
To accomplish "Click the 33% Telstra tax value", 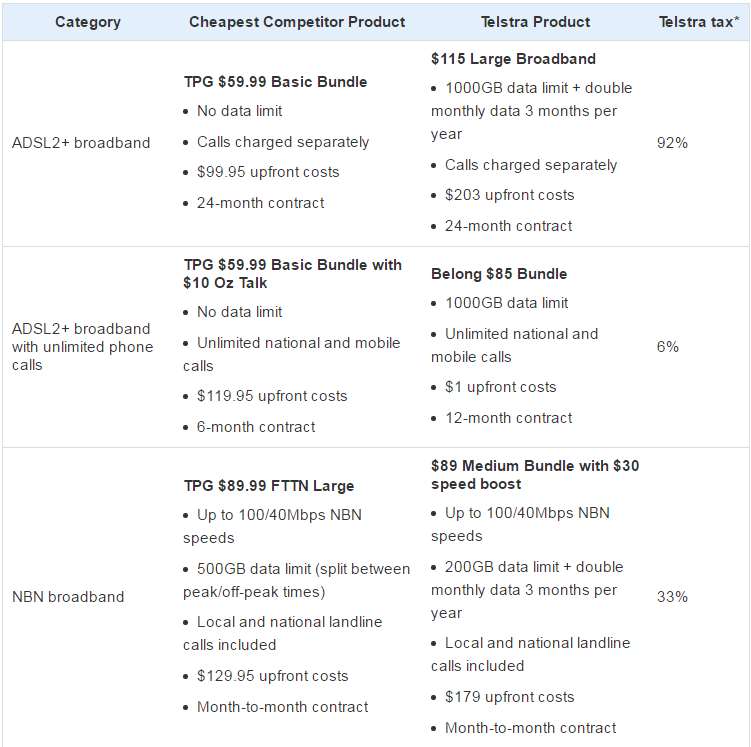I will pyautogui.click(x=672, y=597).
